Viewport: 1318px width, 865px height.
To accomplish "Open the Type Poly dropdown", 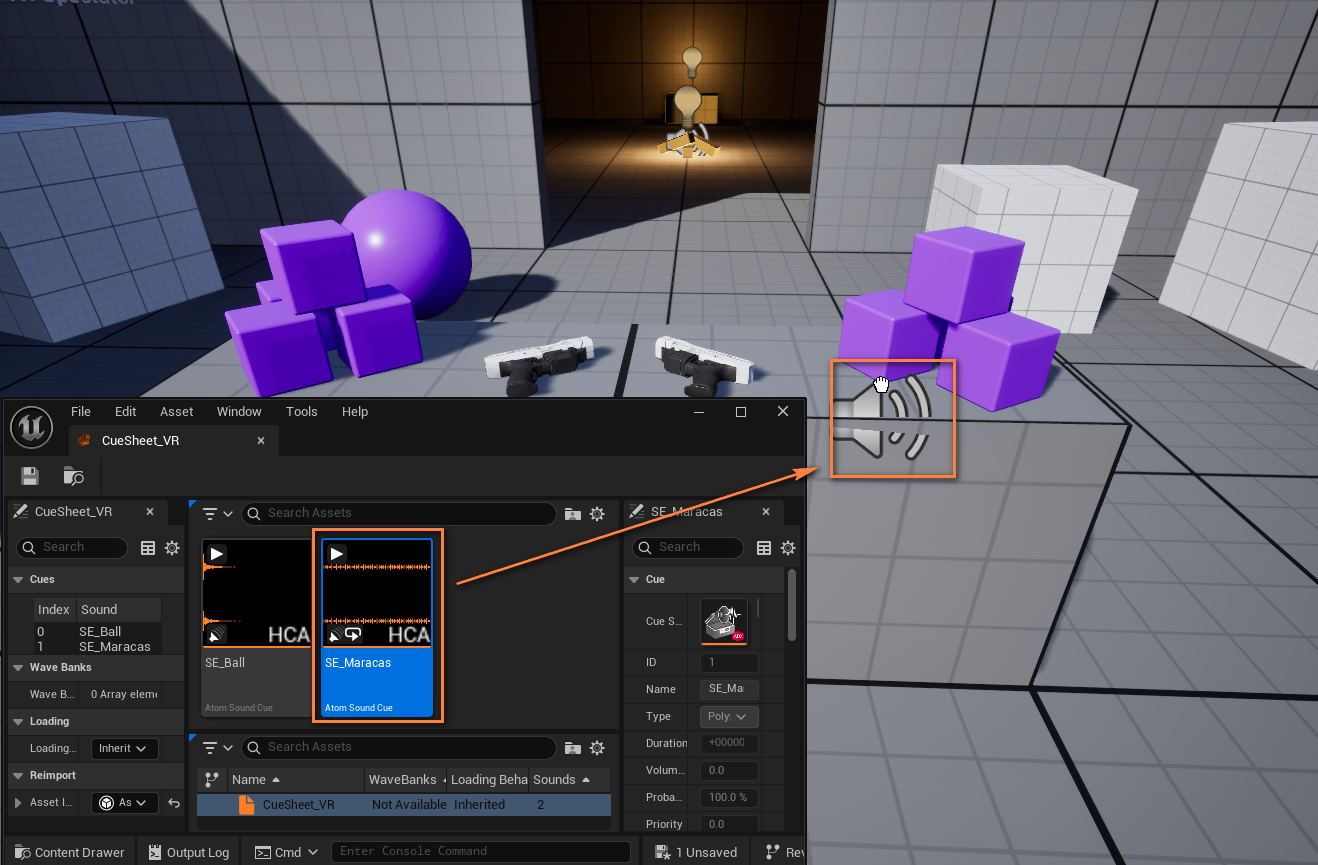I will pos(730,716).
